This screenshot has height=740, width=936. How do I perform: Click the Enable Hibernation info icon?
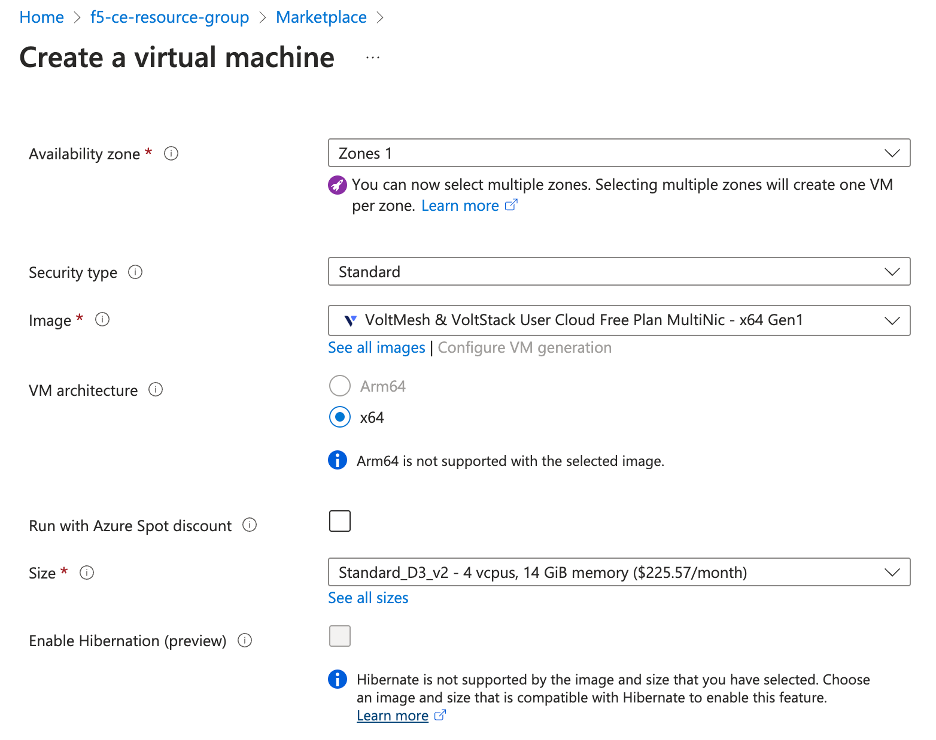[244, 640]
